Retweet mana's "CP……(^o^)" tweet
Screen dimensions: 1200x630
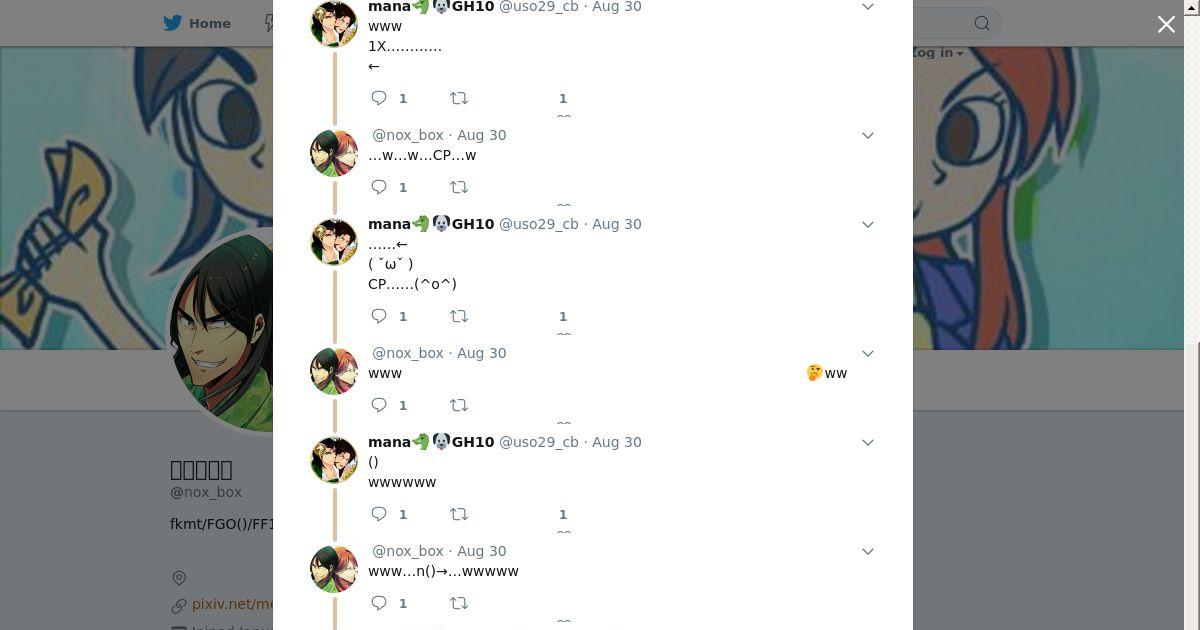(x=458, y=316)
